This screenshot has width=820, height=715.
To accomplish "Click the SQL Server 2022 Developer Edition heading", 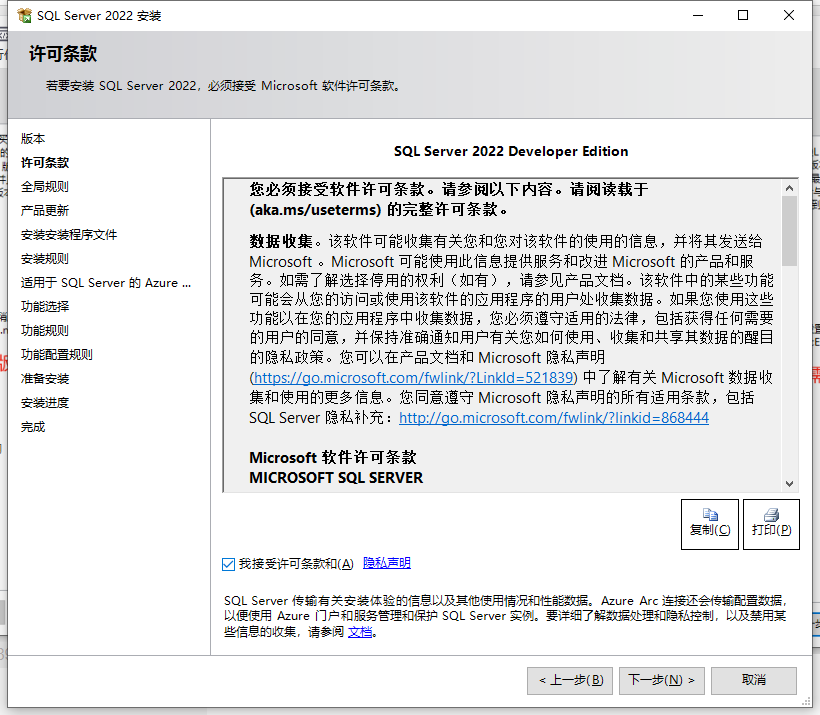I will pos(511,151).
